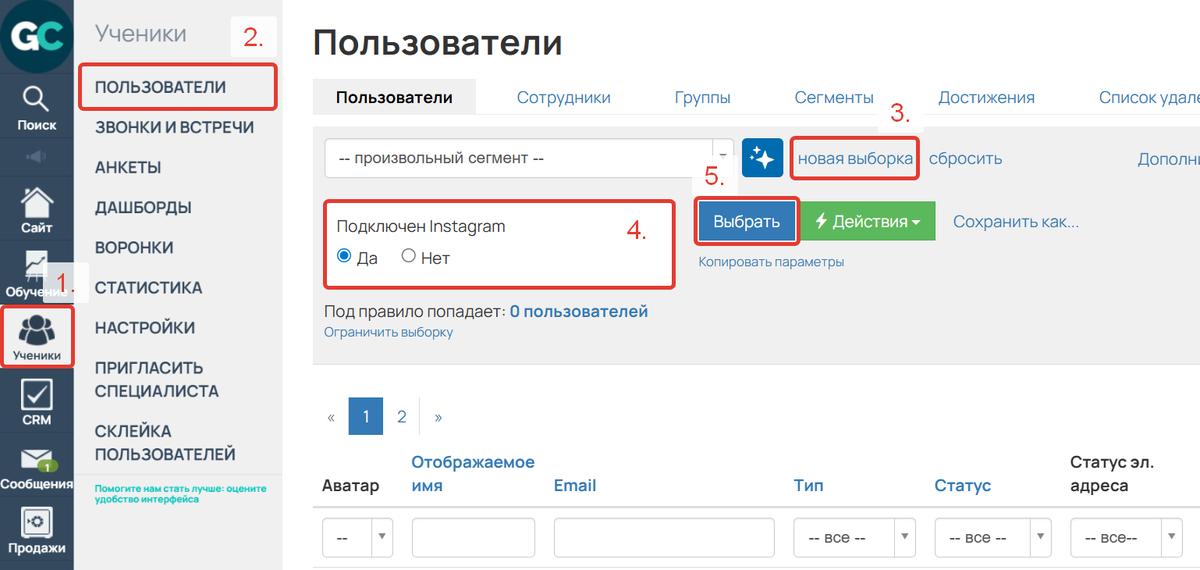Open the Поиск search icon
This screenshot has width=1200, height=570.
pyautogui.click(x=36, y=108)
